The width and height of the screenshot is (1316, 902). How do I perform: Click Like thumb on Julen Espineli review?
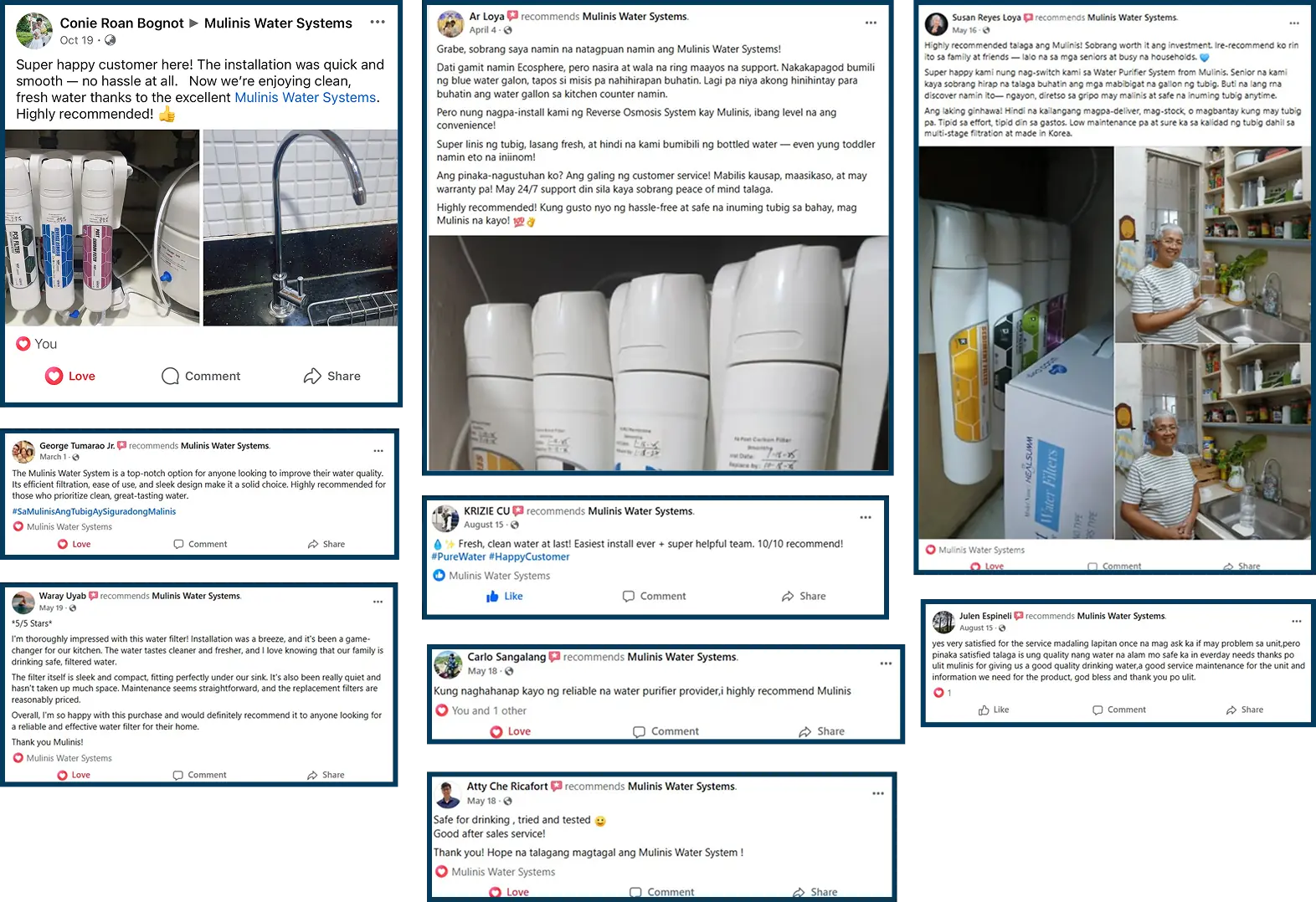click(x=984, y=710)
